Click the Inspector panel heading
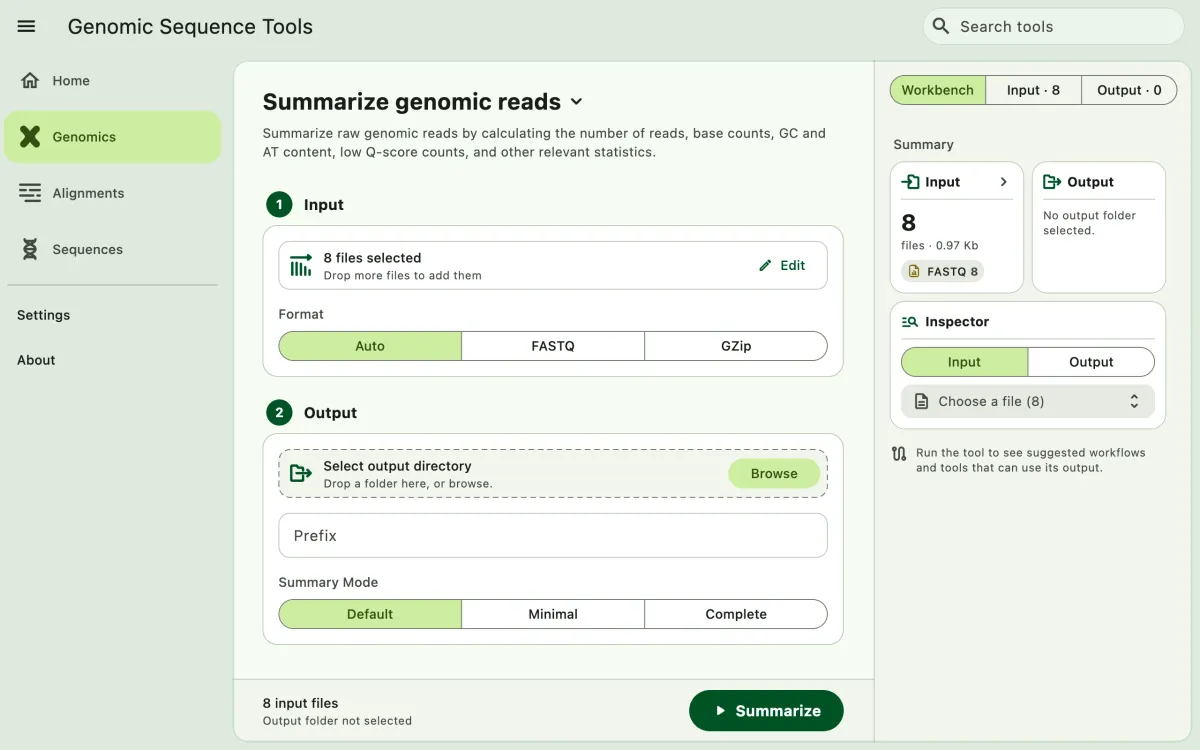Screen dimensions: 1200x750 point(957,322)
